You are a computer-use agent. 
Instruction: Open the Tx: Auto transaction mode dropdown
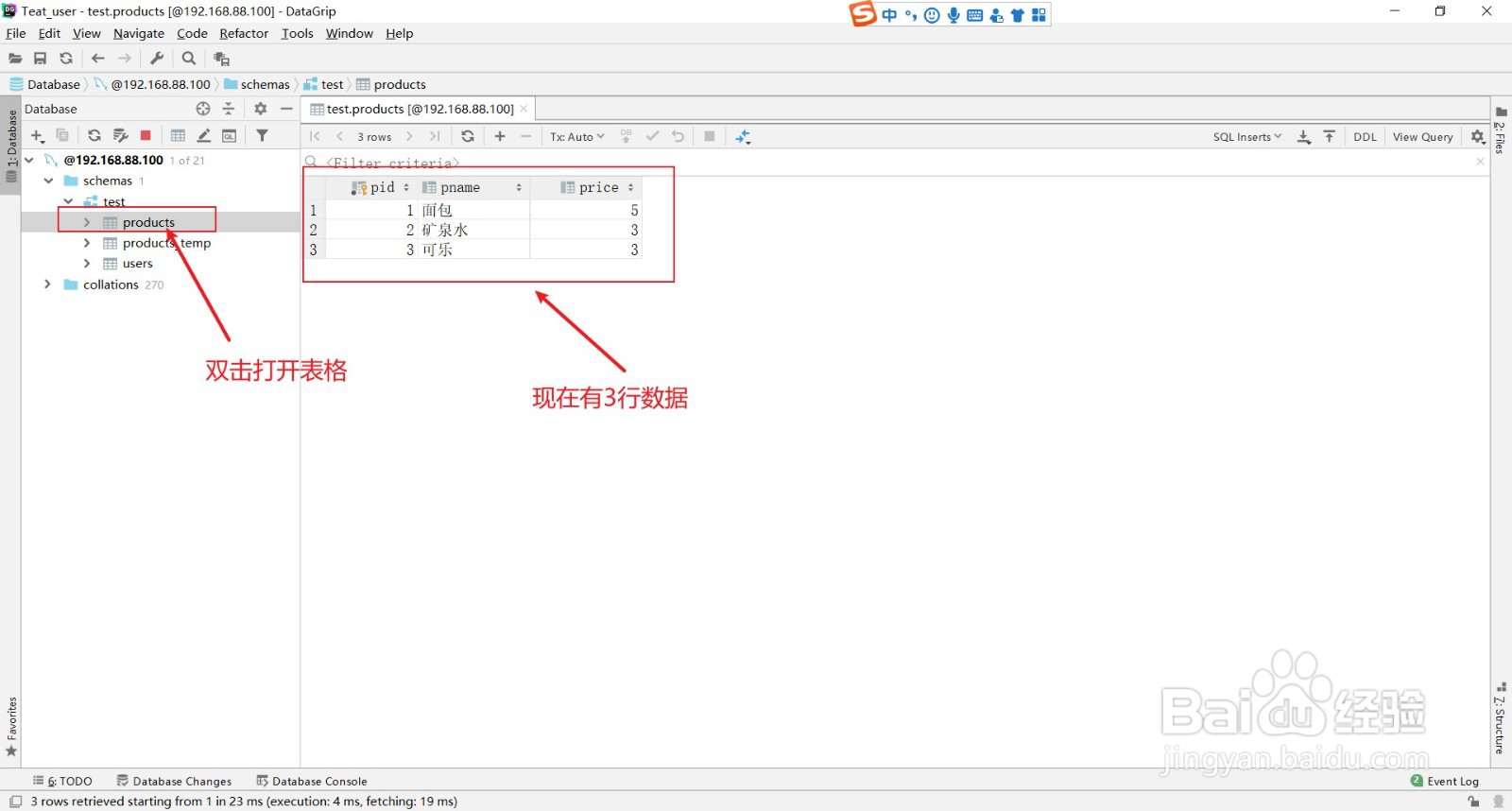pos(576,136)
